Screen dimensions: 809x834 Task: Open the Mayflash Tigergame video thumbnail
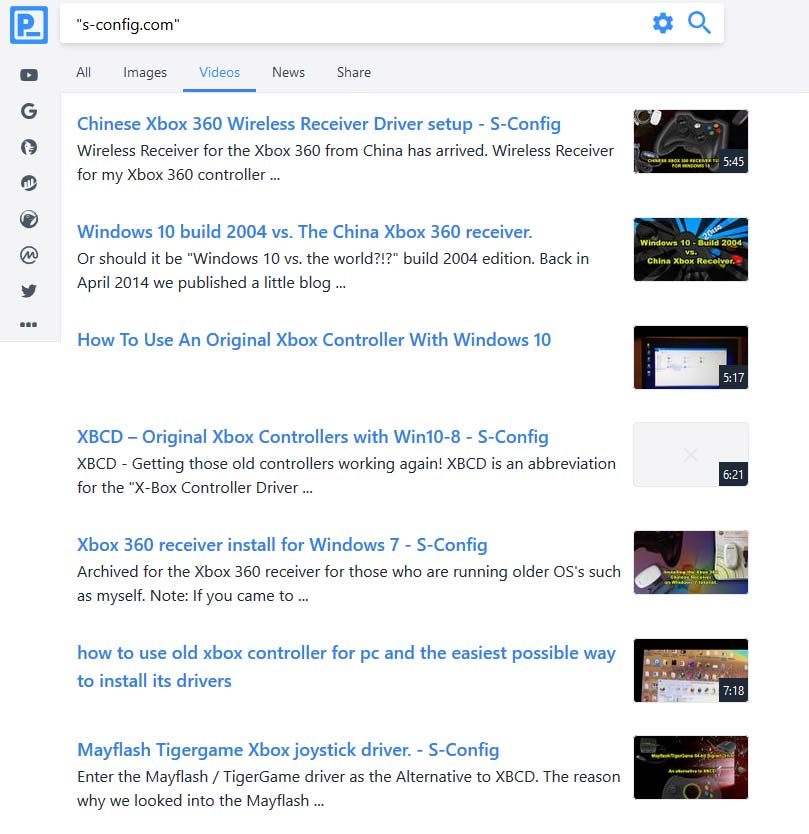pyautogui.click(x=690, y=768)
